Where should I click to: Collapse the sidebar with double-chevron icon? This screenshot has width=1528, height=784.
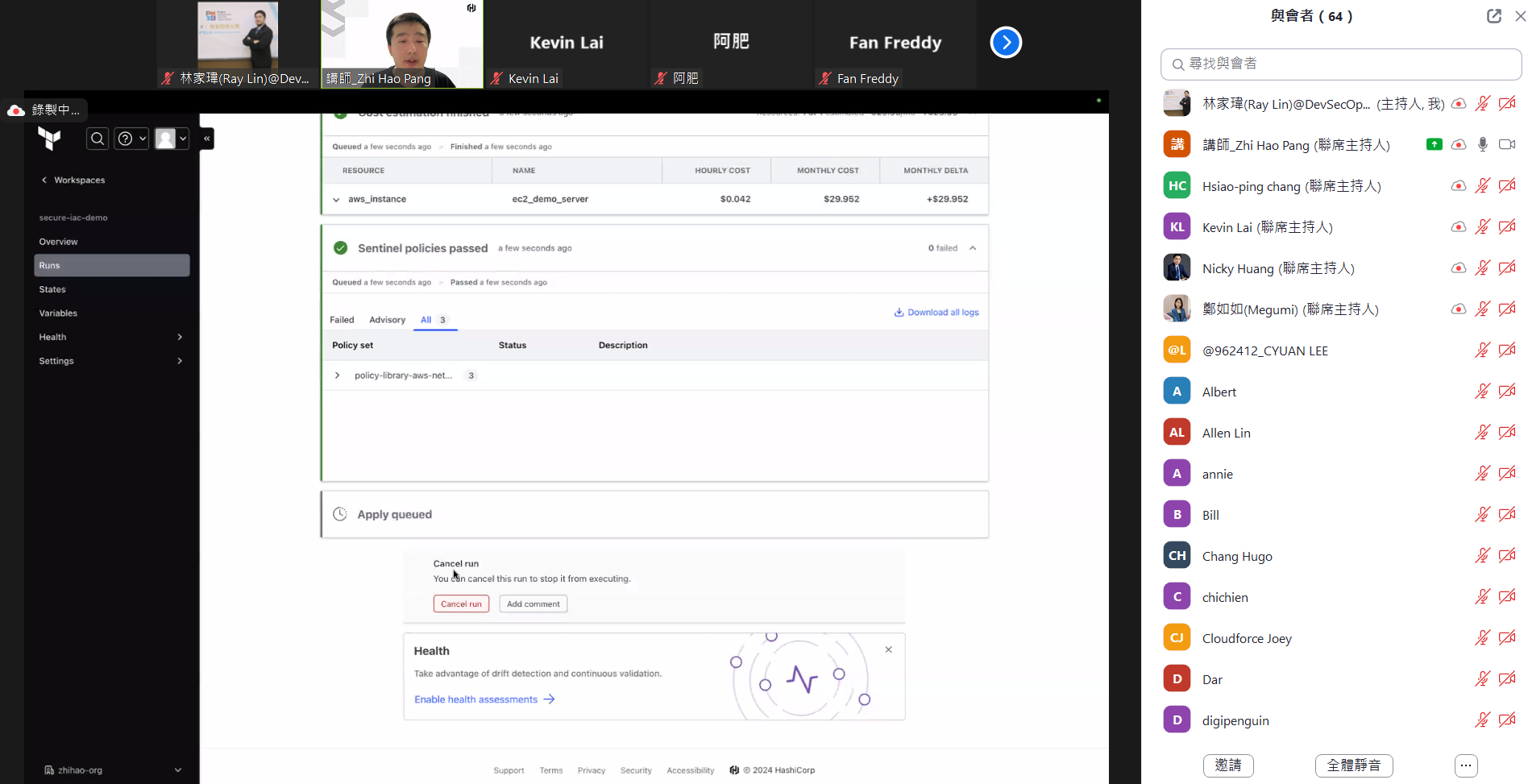point(207,139)
